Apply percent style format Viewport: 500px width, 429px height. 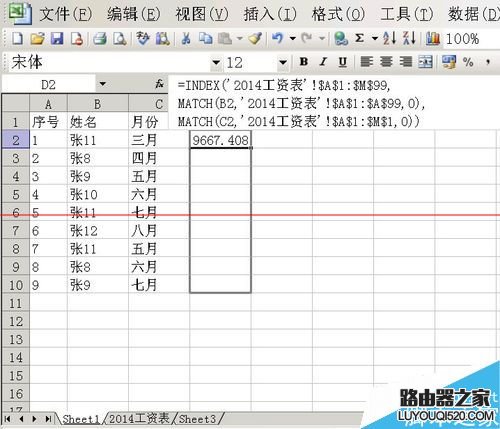click(468, 62)
